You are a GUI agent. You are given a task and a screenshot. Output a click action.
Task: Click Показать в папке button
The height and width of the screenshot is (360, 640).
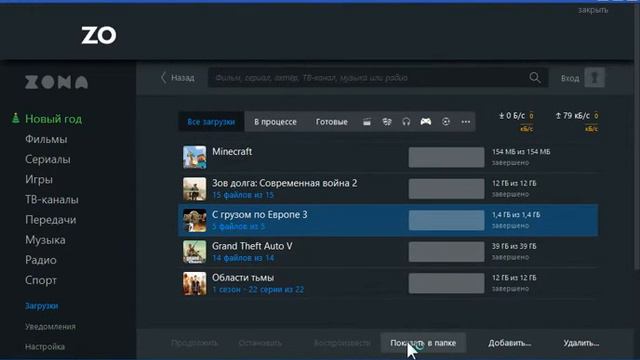click(x=423, y=343)
